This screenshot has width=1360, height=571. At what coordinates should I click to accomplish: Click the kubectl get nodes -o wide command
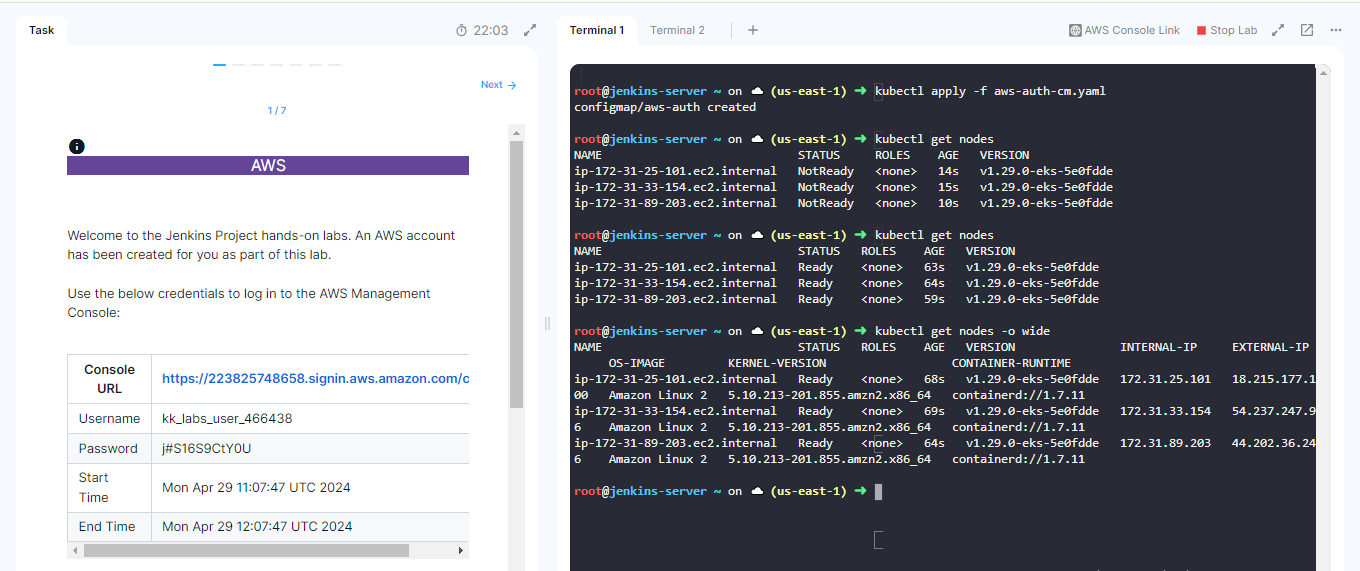click(x=962, y=331)
